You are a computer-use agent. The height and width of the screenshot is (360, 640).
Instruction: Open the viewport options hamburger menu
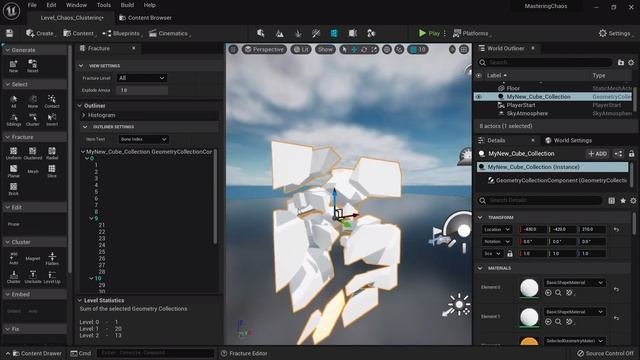coord(233,49)
